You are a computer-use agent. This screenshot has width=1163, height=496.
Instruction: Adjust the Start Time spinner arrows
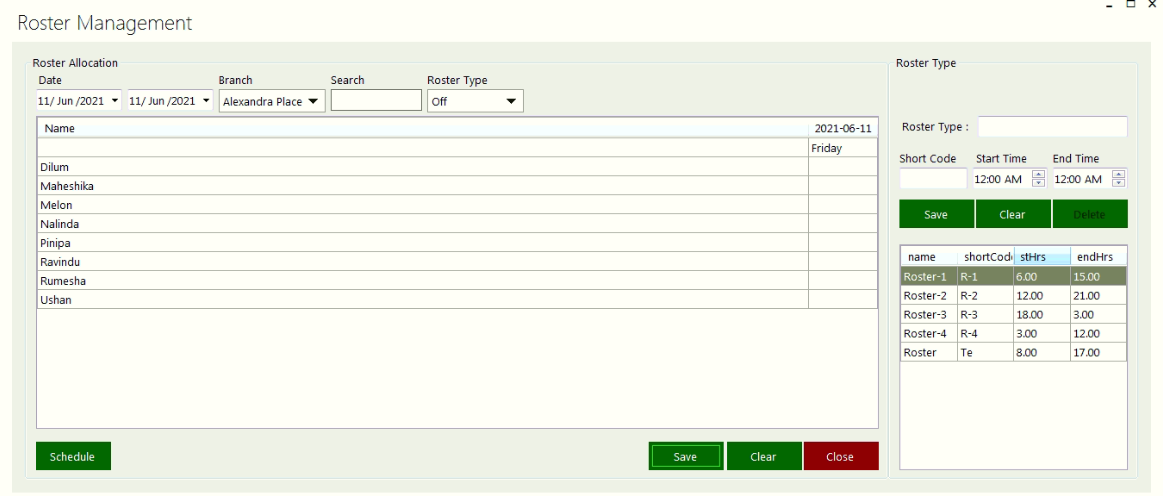[1038, 179]
